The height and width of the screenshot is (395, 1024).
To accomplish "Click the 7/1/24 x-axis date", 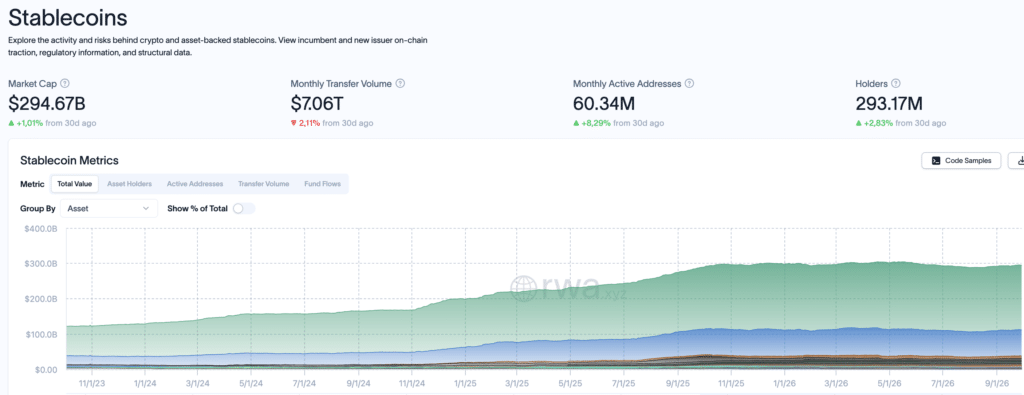I will [x=304, y=384].
